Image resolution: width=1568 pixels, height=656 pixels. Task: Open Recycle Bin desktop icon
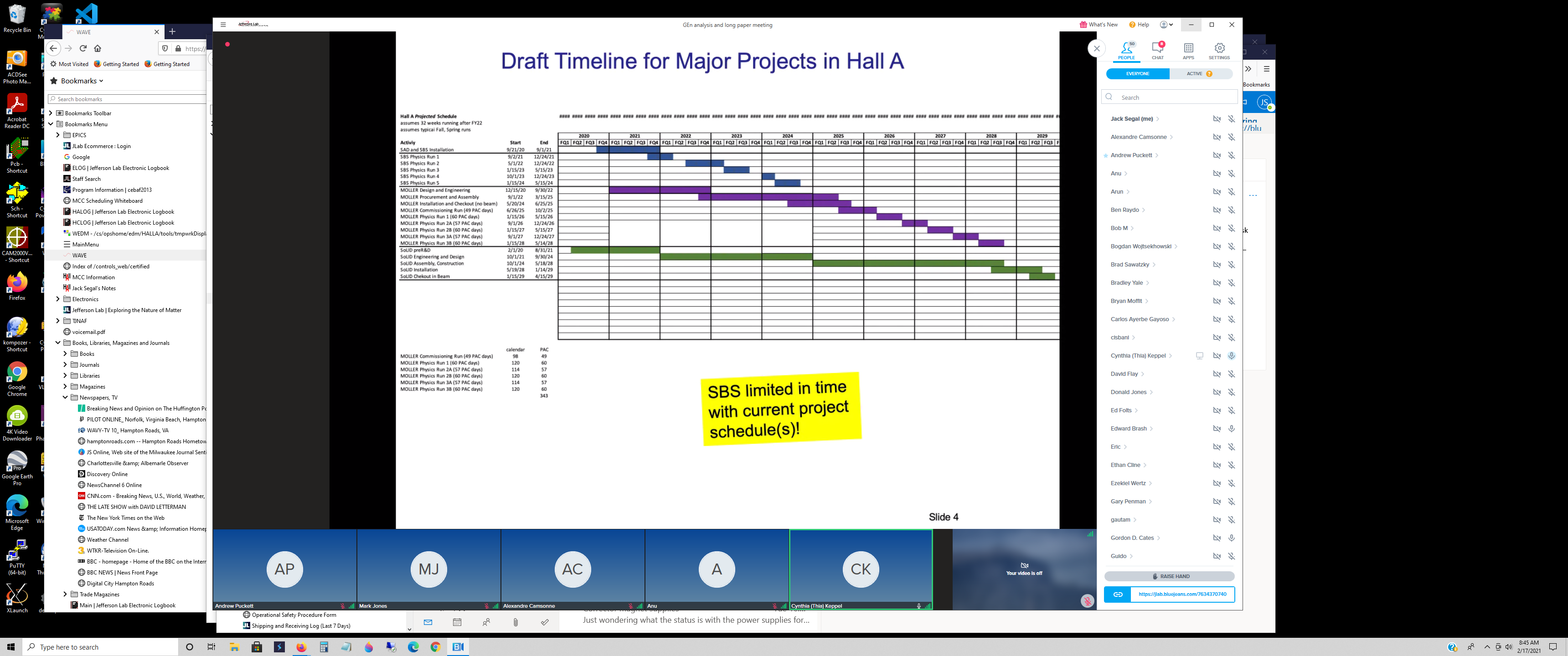click(17, 19)
